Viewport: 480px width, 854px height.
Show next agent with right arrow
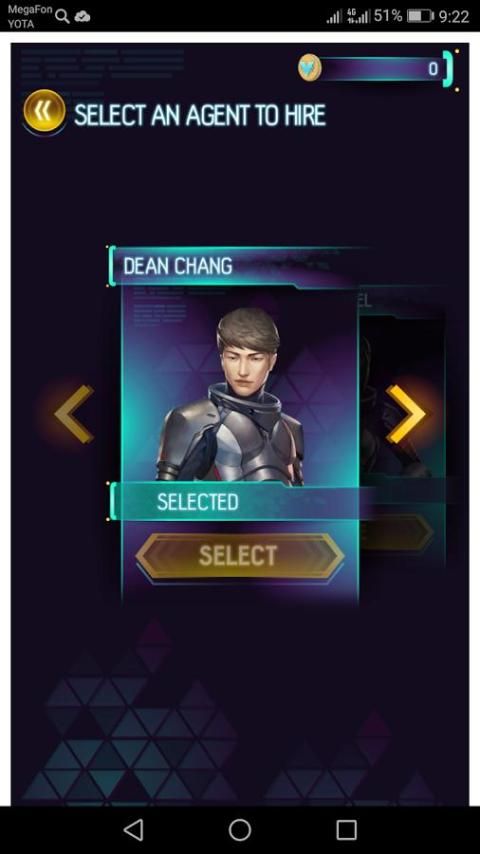click(405, 414)
